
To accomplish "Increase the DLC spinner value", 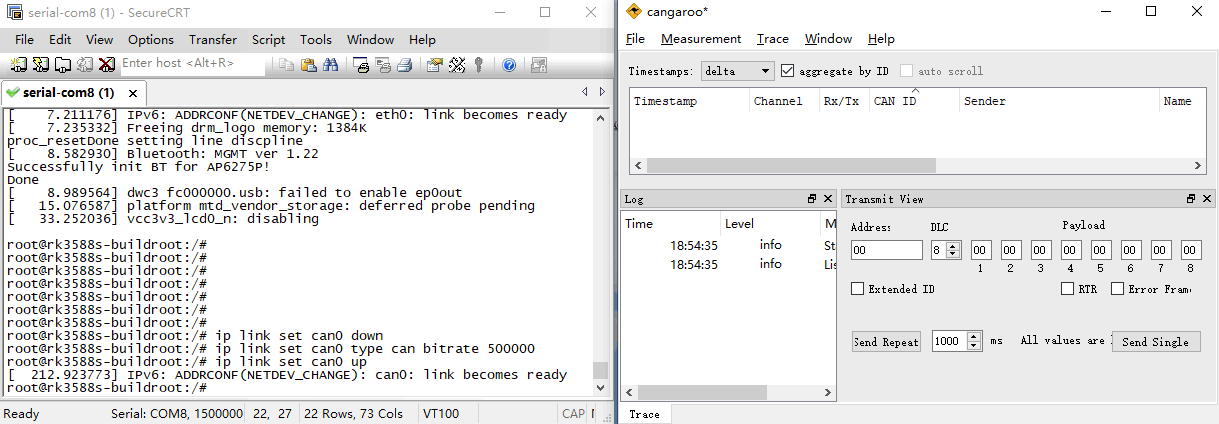I will [x=955, y=246].
